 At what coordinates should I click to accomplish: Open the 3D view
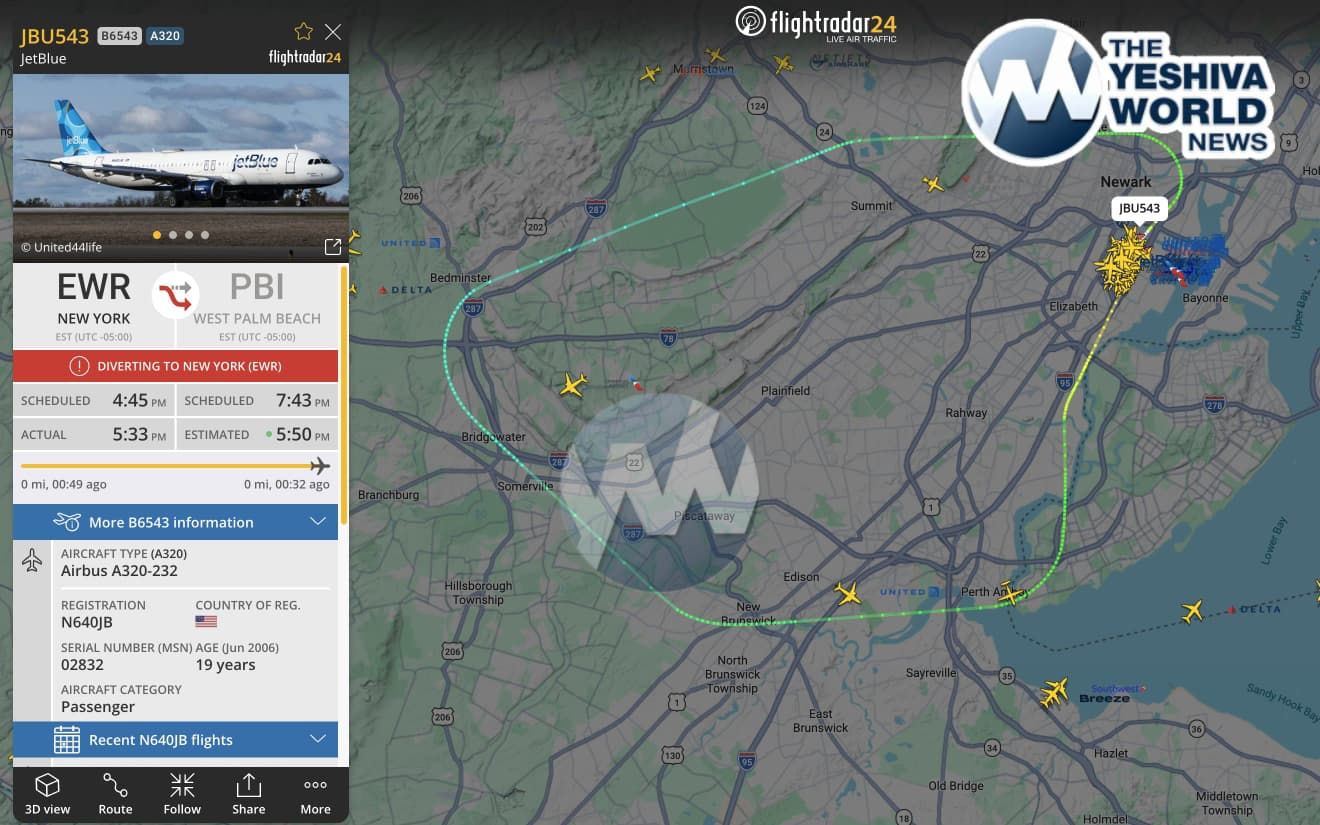coord(48,794)
